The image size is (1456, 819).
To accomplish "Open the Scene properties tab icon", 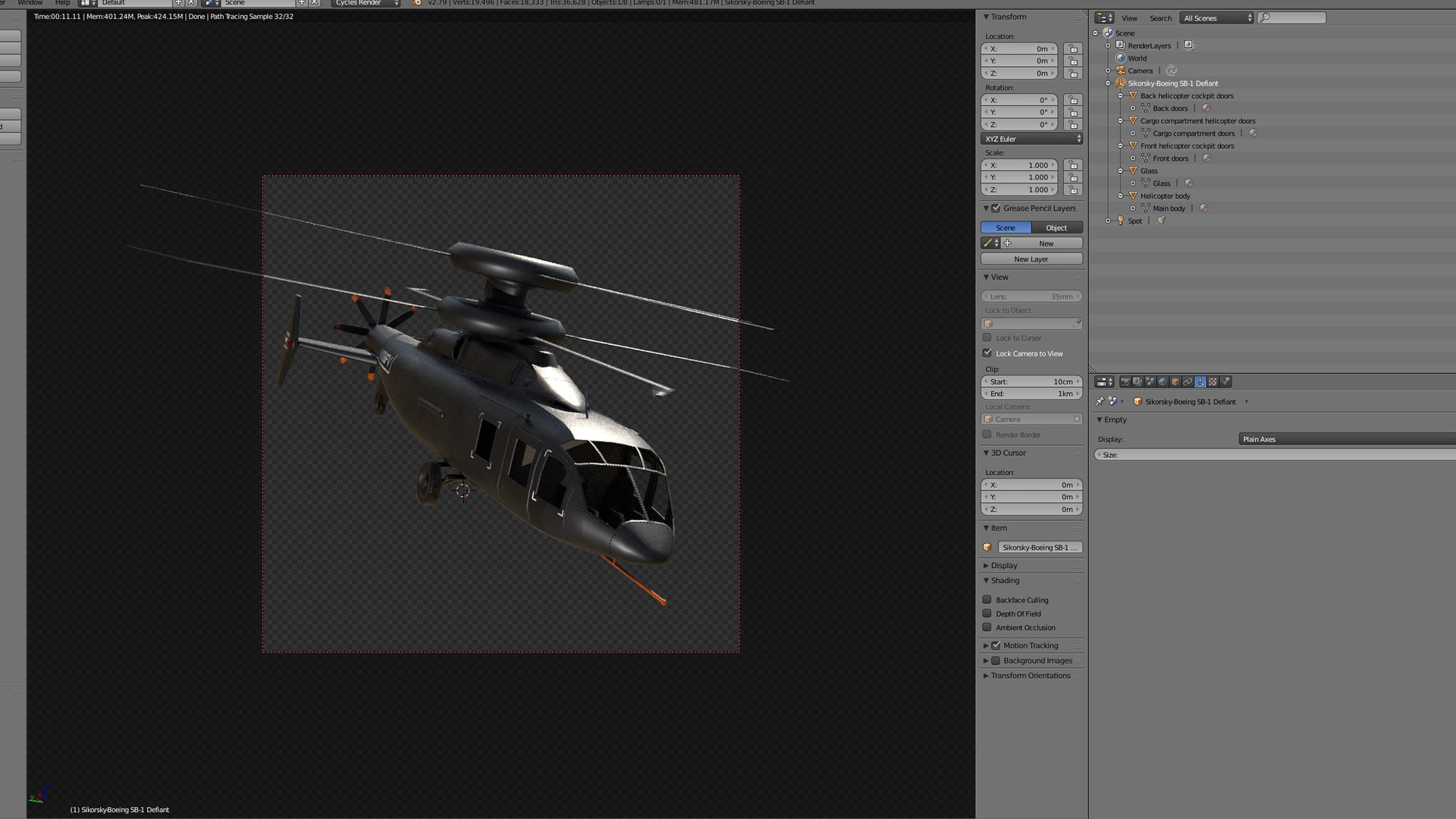I will tap(1150, 381).
